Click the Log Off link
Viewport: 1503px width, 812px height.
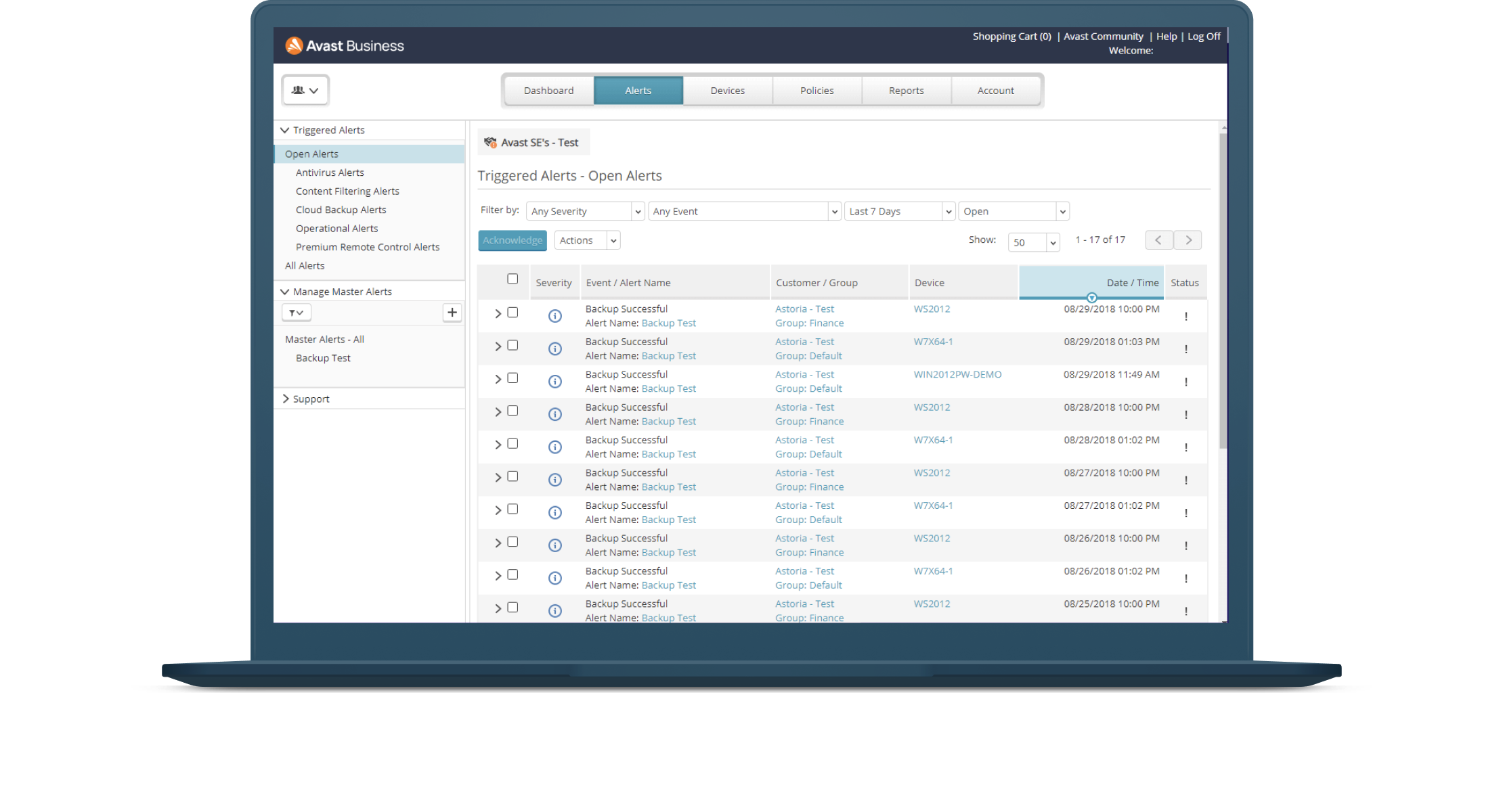pyautogui.click(x=1203, y=37)
